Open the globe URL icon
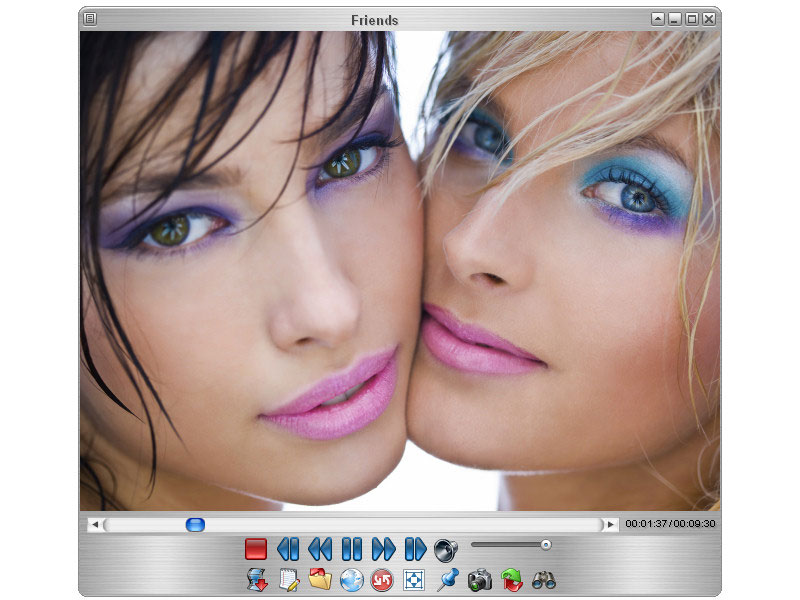 point(352,581)
